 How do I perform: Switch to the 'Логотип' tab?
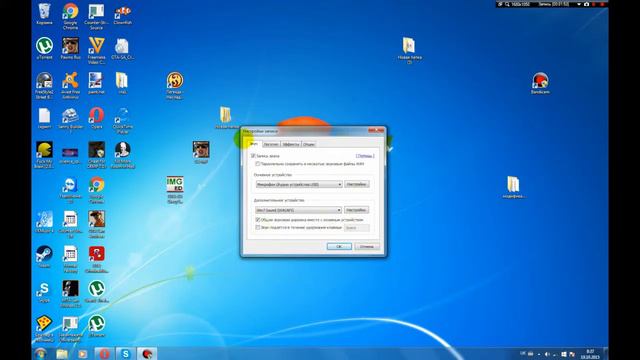(271, 144)
